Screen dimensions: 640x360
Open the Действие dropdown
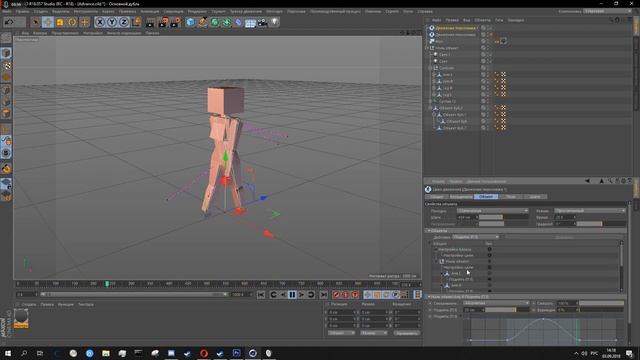click(476, 237)
